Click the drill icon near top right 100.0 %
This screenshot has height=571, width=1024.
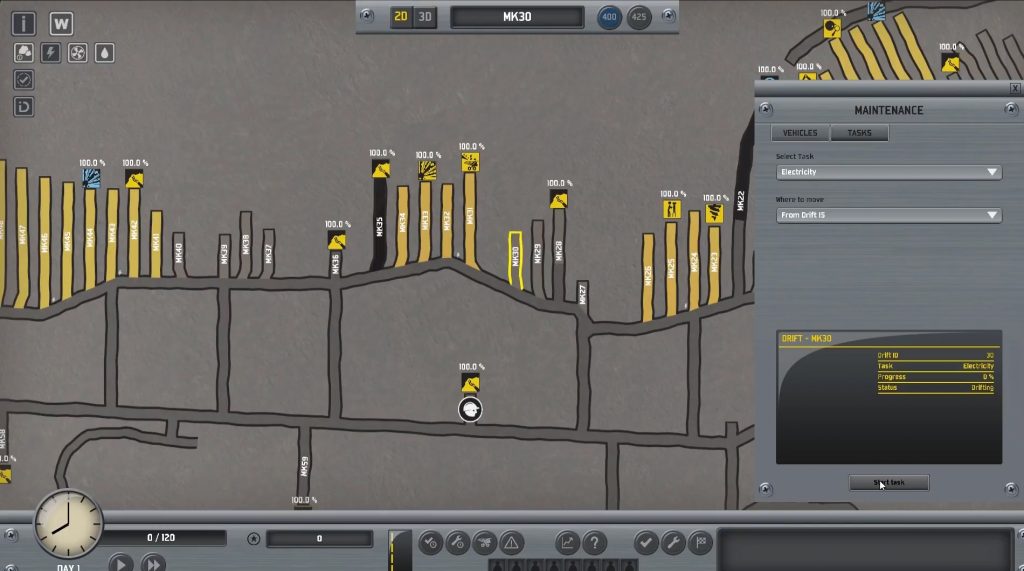tap(950, 63)
